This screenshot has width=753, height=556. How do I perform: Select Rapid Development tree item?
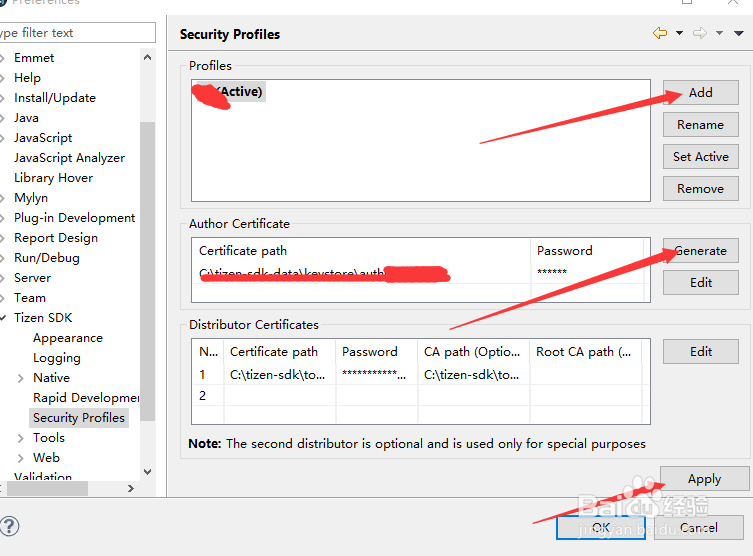(x=86, y=398)
